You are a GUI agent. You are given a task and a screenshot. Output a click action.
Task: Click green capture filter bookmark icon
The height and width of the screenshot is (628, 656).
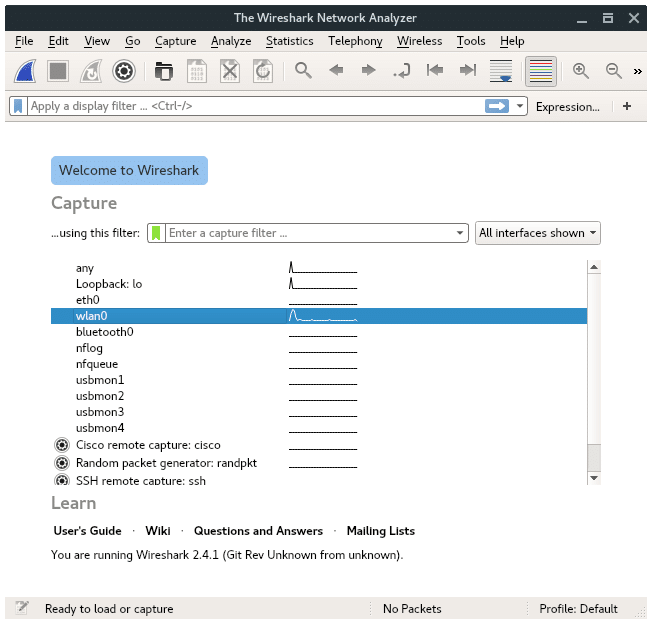156,233
